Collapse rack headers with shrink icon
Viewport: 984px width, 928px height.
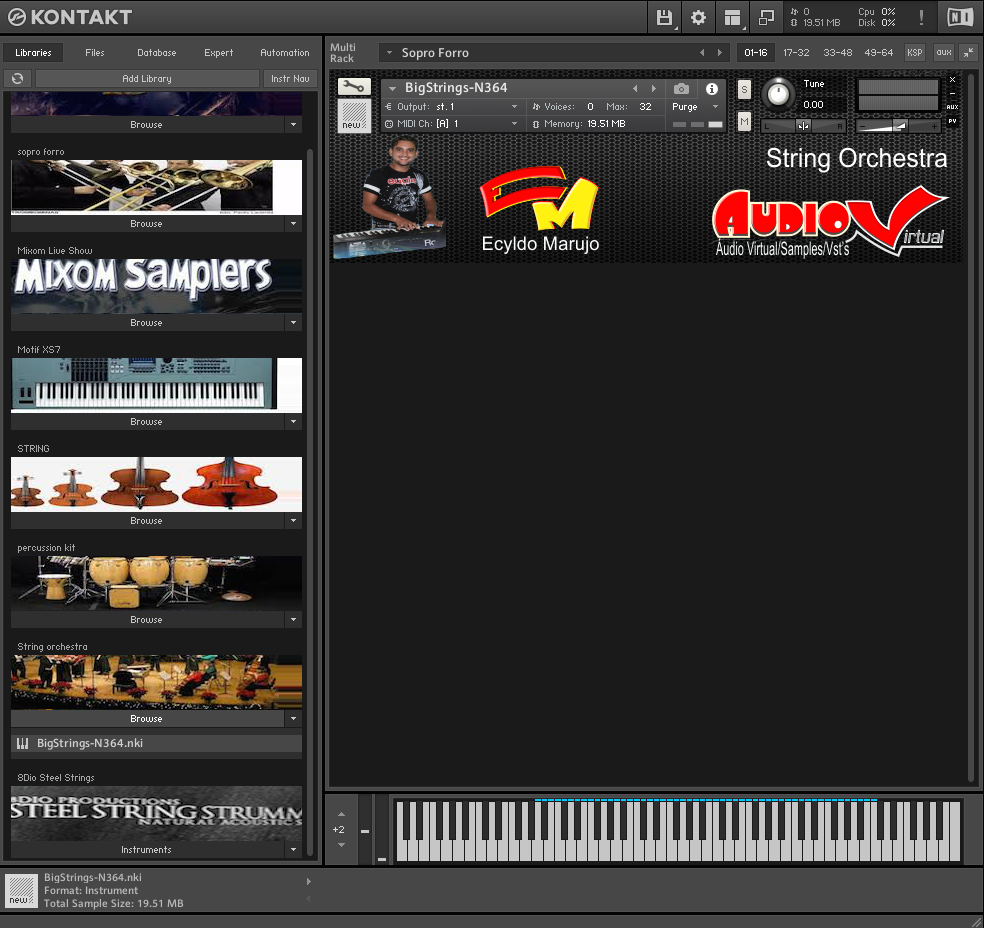pyautogui.click(x=968, y=53)
